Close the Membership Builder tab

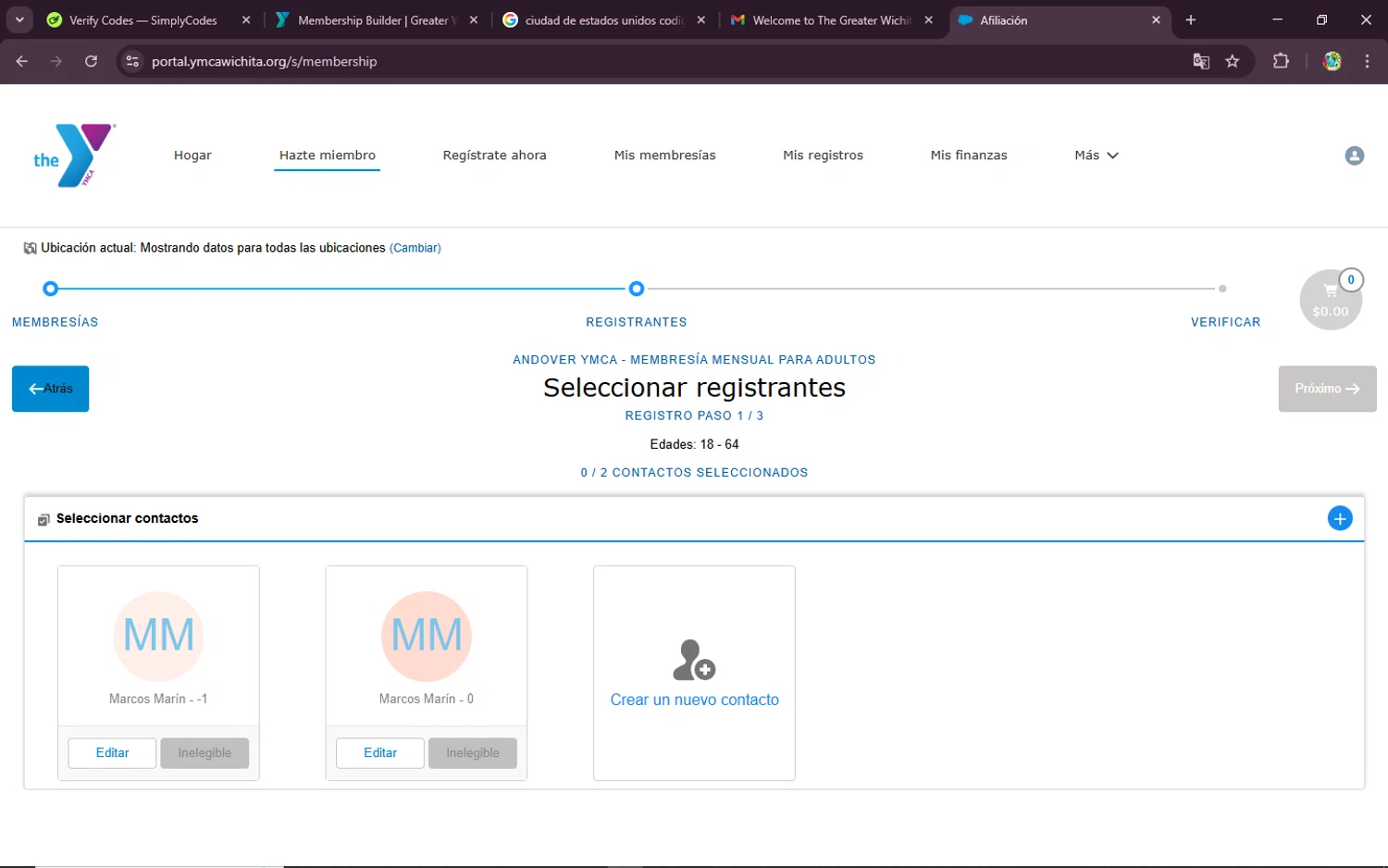point(474,19)
